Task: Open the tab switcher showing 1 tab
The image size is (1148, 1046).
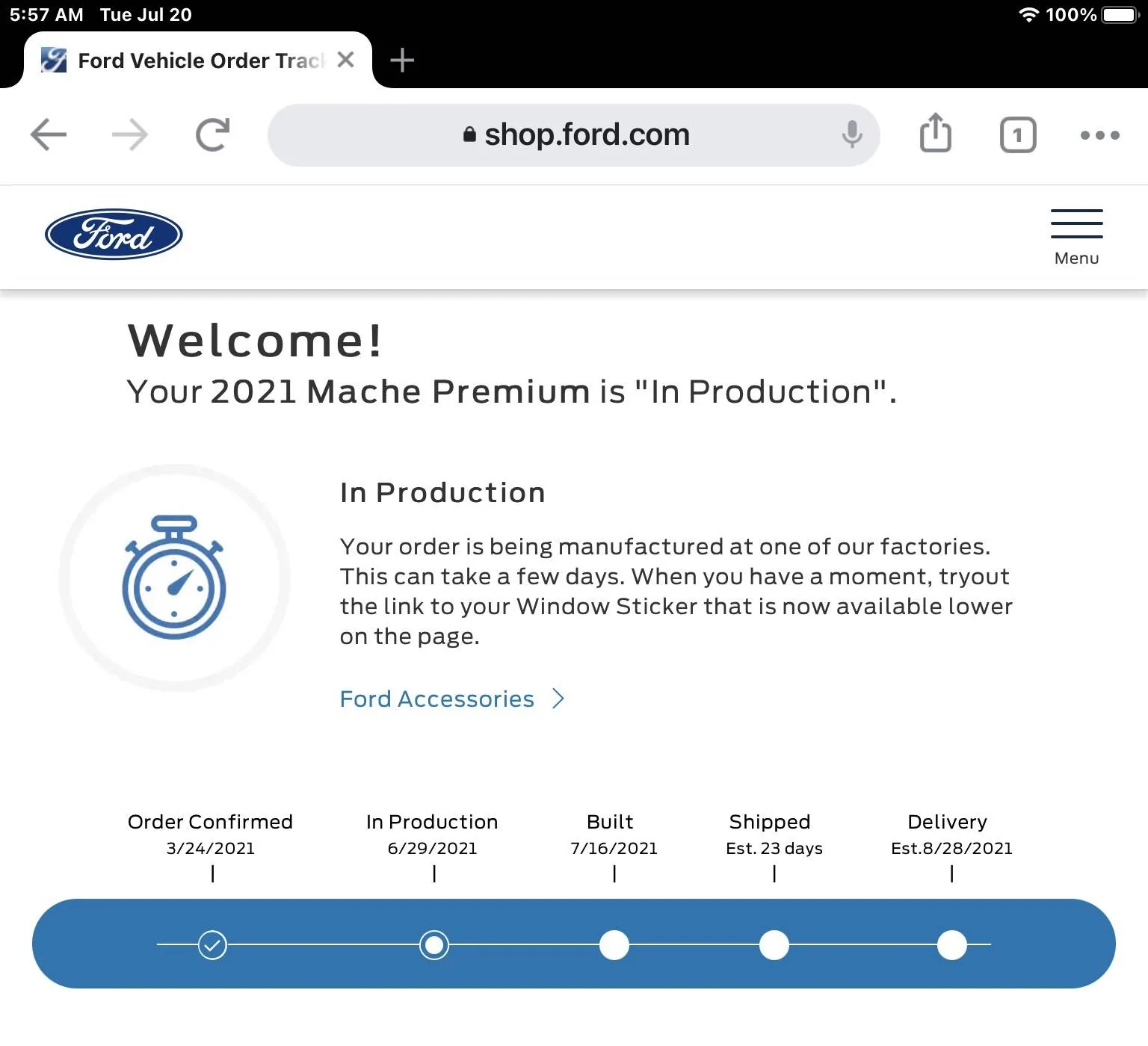Action: point(1018,135)
